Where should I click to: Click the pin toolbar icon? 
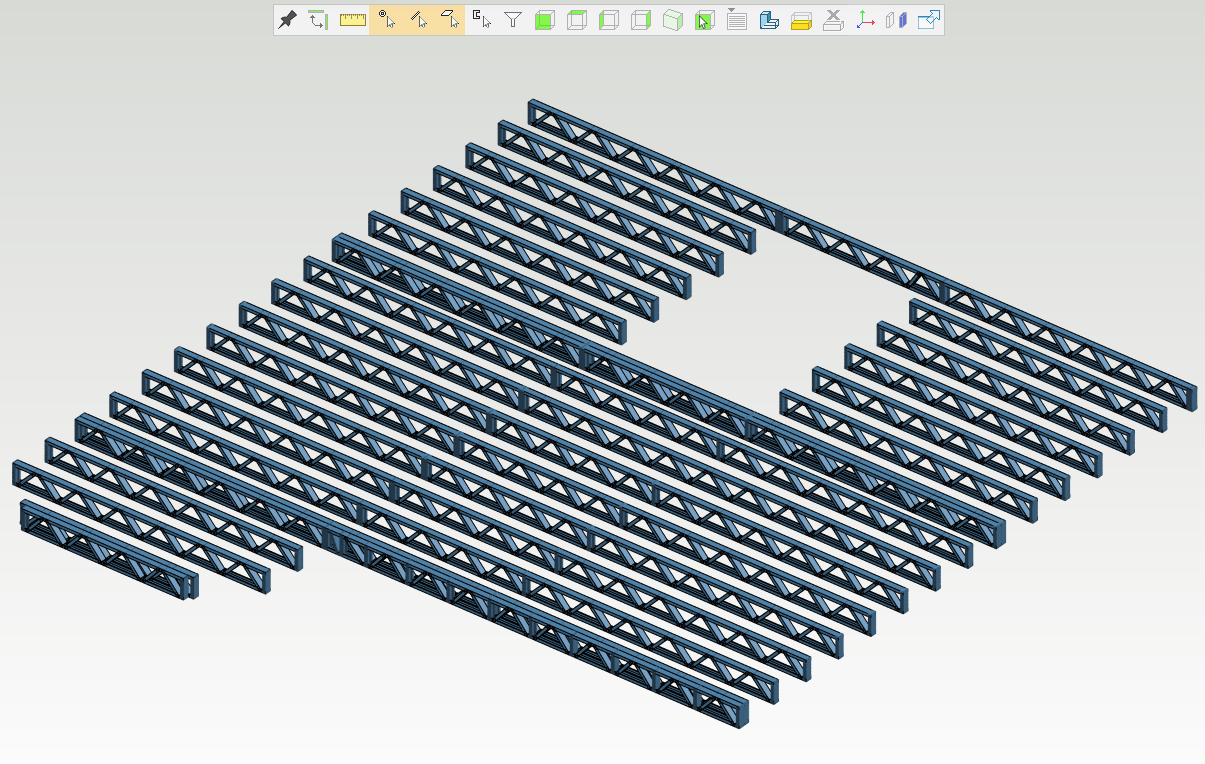coord(288,20)
